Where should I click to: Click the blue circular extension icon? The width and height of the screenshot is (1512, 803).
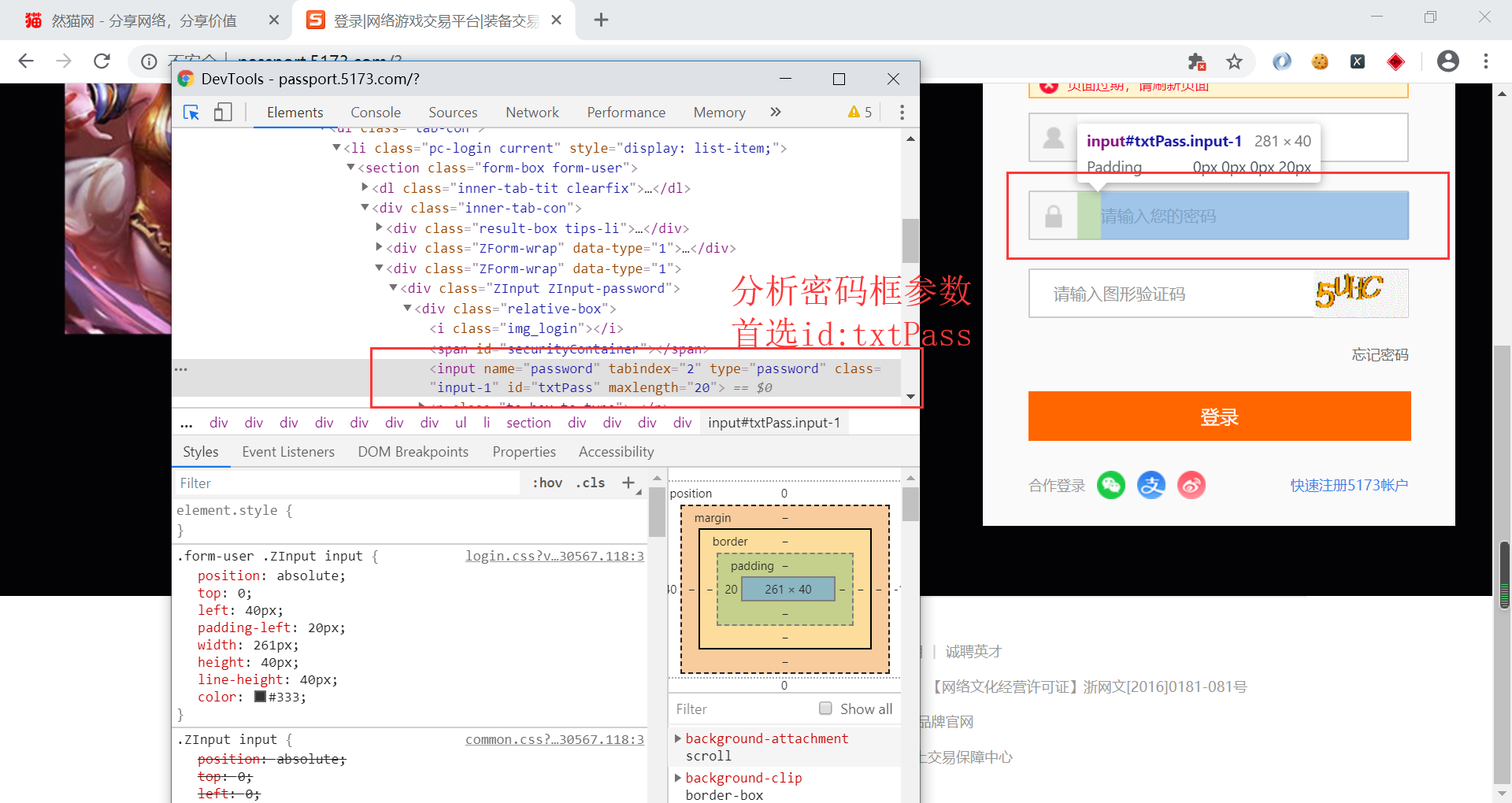[x=1282, y=61]
